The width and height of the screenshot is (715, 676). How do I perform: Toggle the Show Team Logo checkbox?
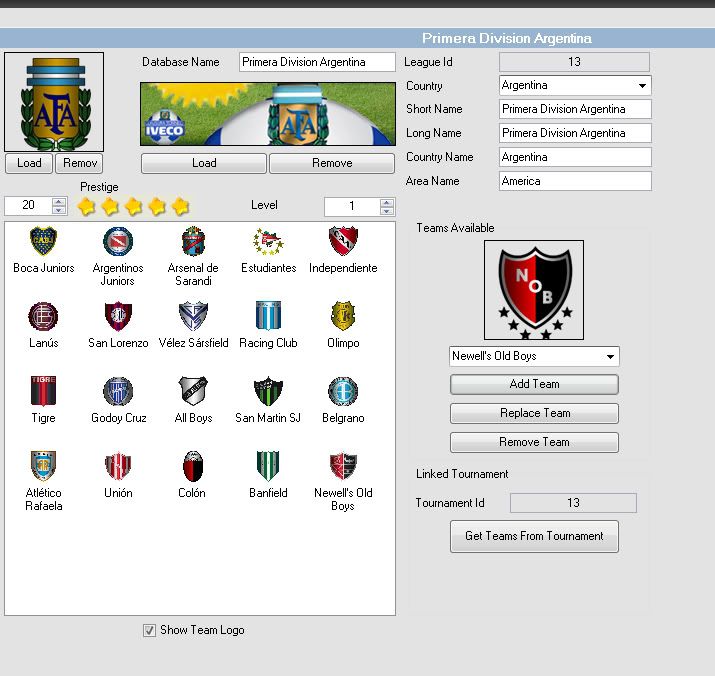[x=149, y=630]
